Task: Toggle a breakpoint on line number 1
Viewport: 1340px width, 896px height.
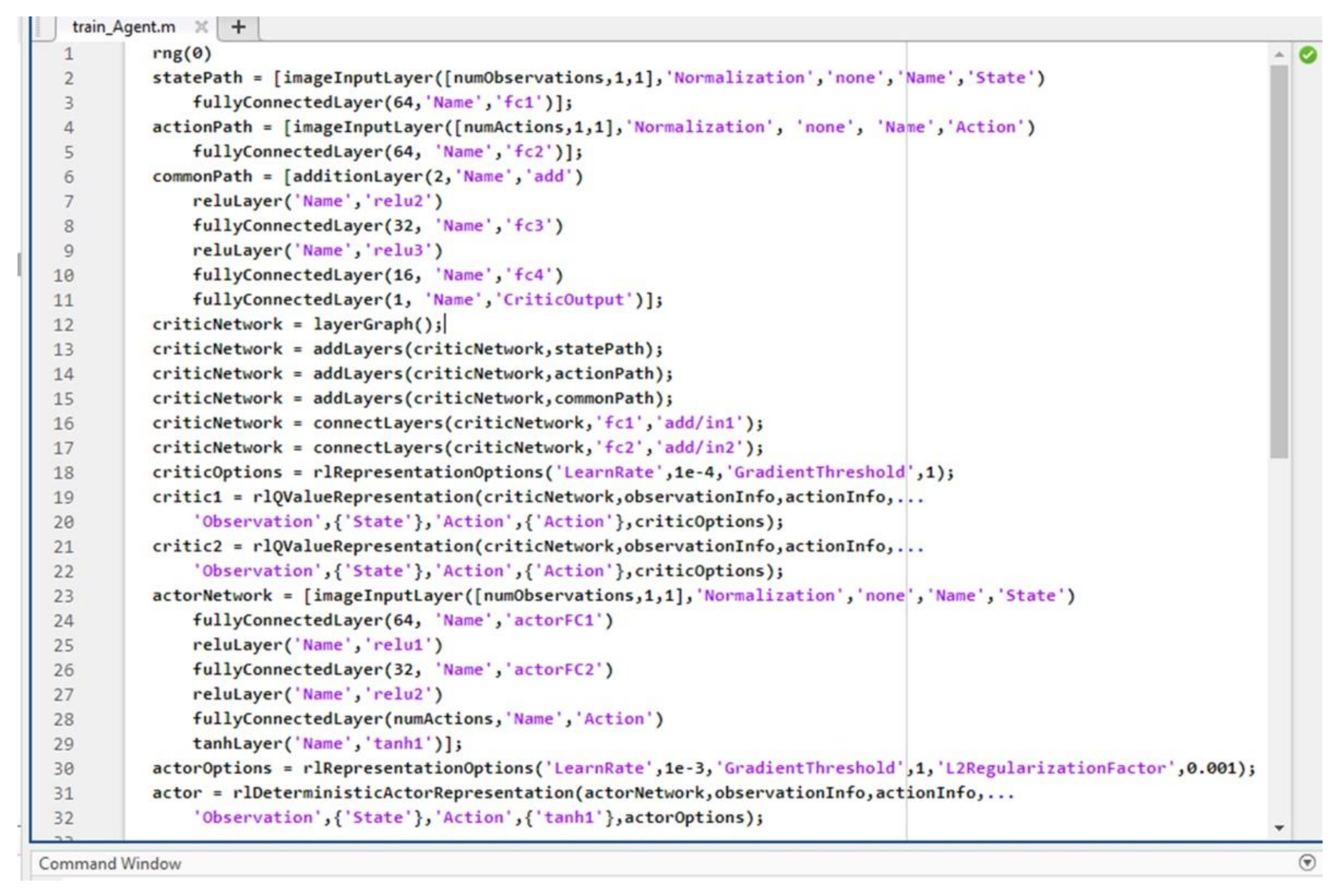Action: (x=69, y=54)
